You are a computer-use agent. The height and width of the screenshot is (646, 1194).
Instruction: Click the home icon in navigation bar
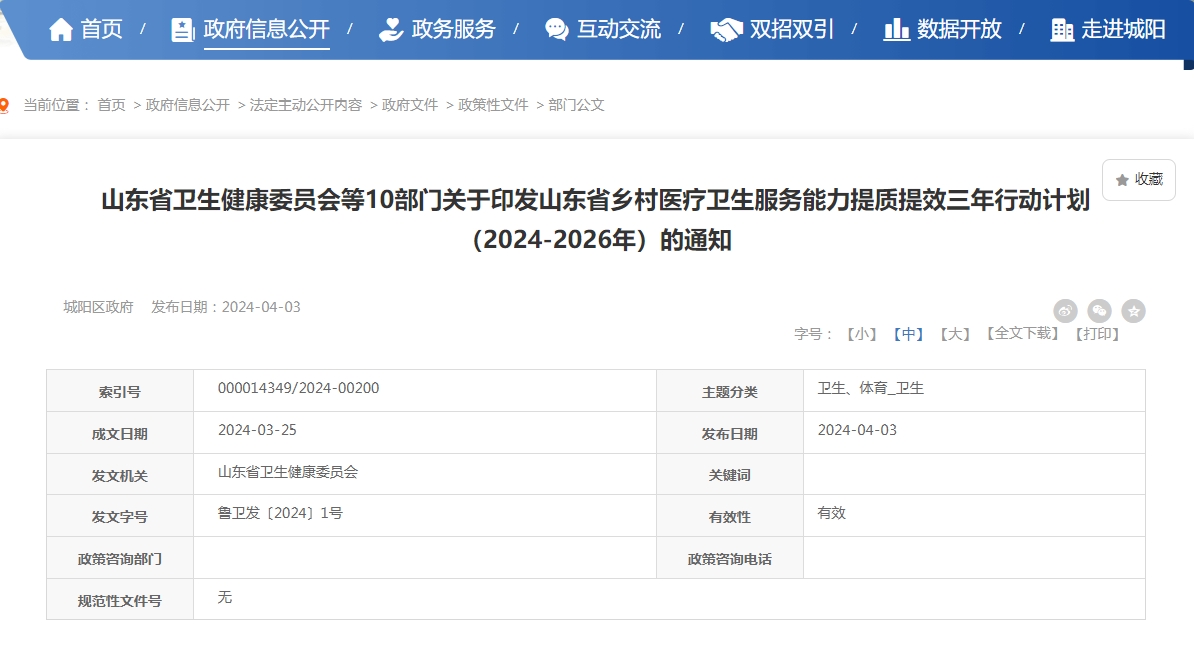pyautogui.click(x=61, y=30)
